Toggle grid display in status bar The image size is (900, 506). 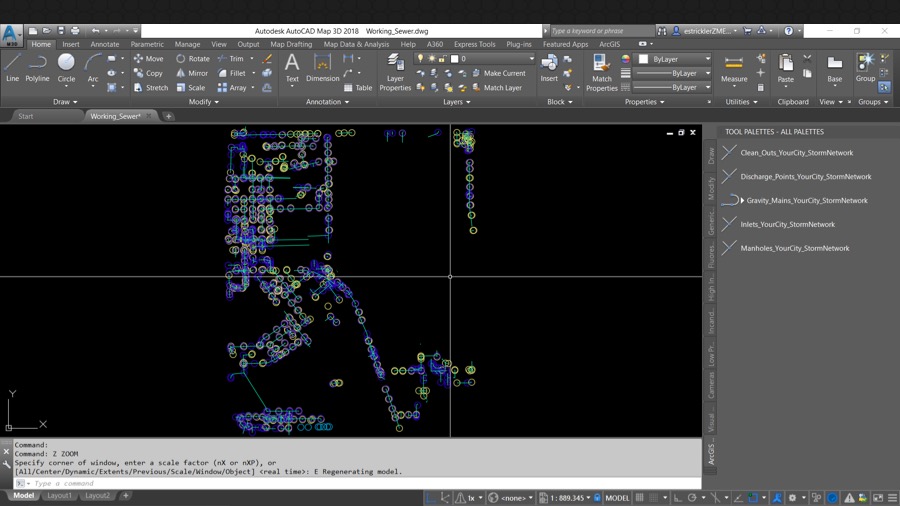(639, 497)
